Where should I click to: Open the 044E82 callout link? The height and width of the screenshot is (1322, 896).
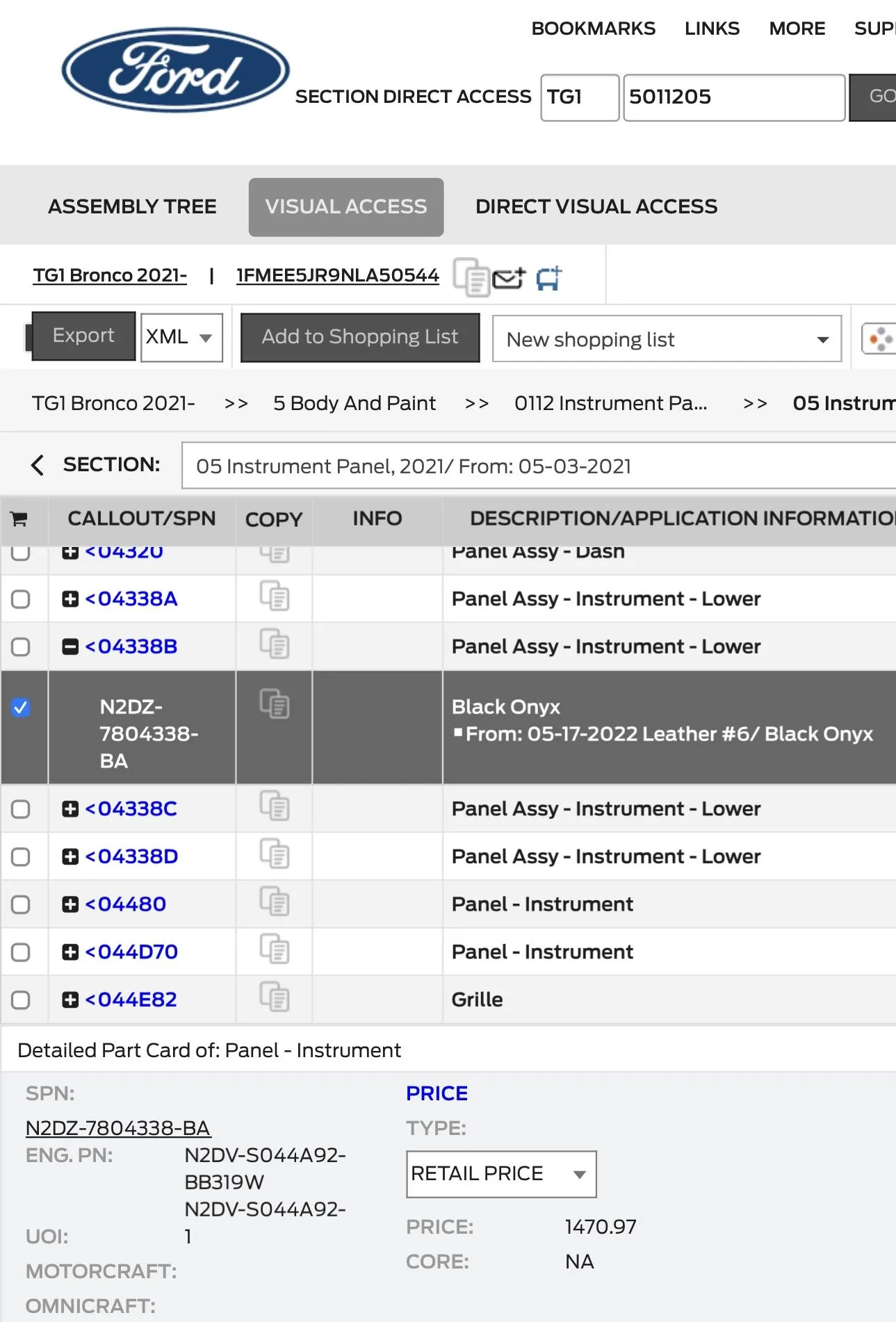(131, 1000)
